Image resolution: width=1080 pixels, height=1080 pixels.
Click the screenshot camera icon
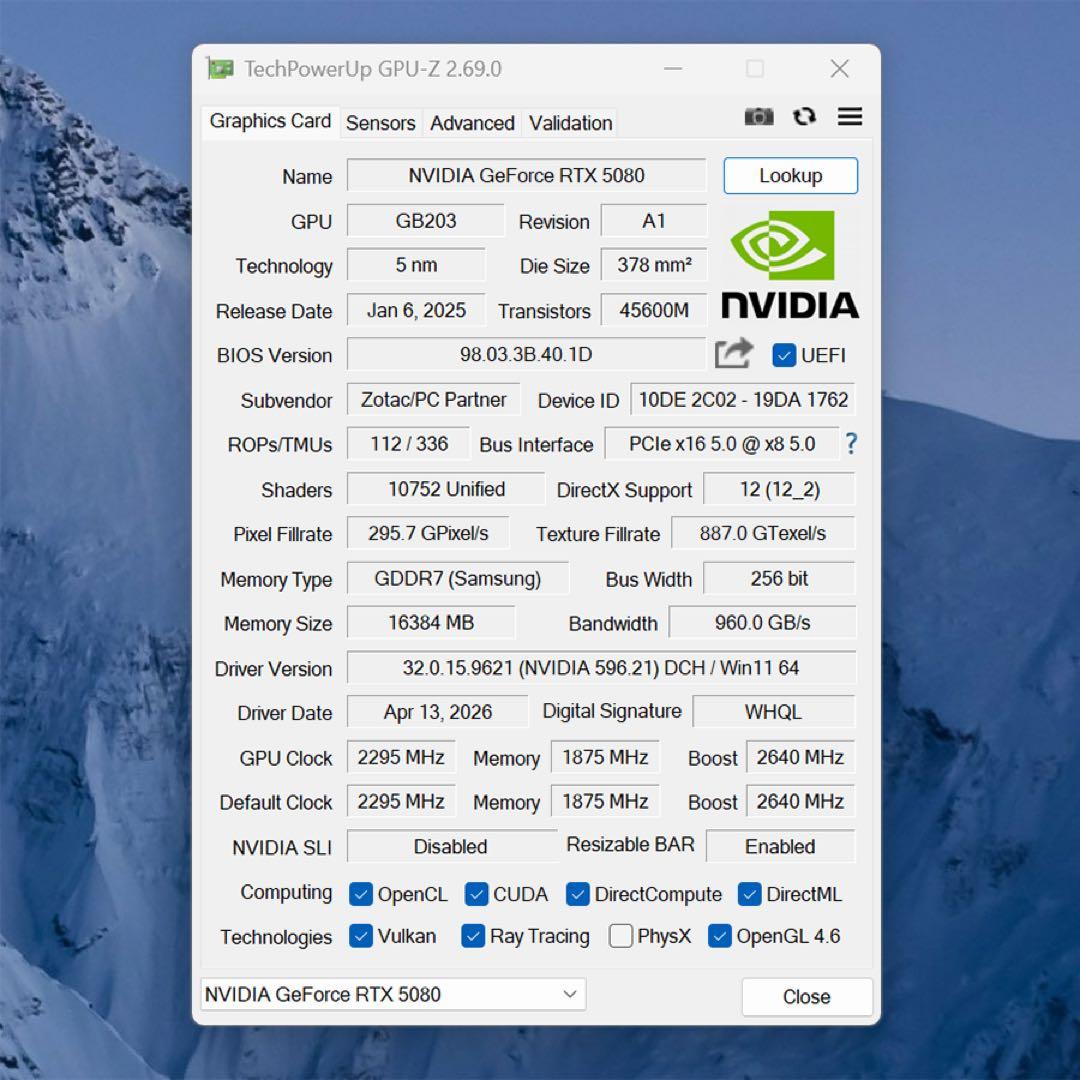pyautogui.click(x=758, y=116)
